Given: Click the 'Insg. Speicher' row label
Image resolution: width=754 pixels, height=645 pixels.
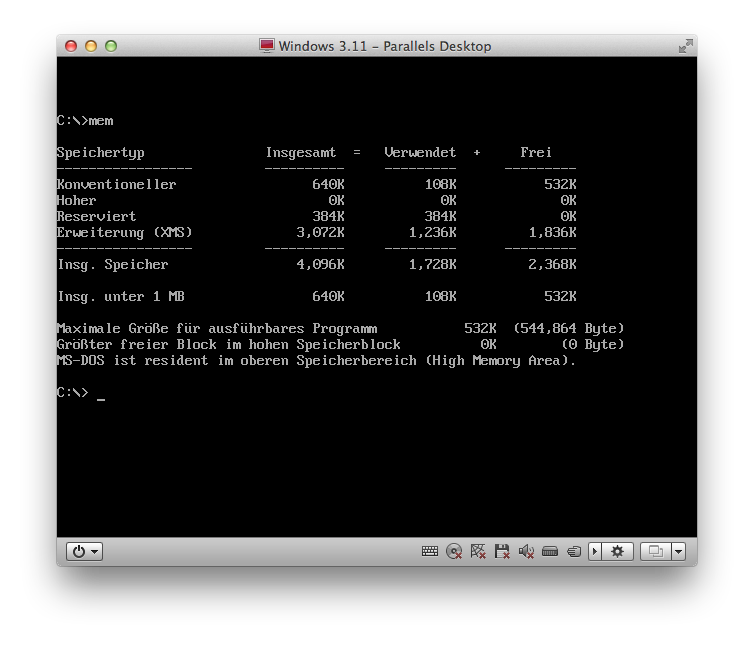Looking at the screenshot, I should point(113,265).
